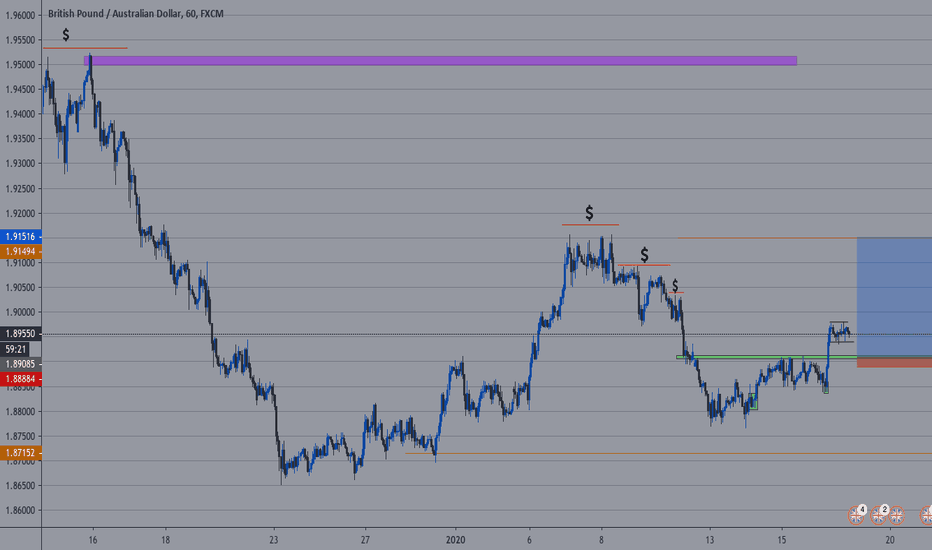The height and width of the screenshot is (550, 932).
Task: Click the red 1.88884 price label
Action: coord(20,379)
